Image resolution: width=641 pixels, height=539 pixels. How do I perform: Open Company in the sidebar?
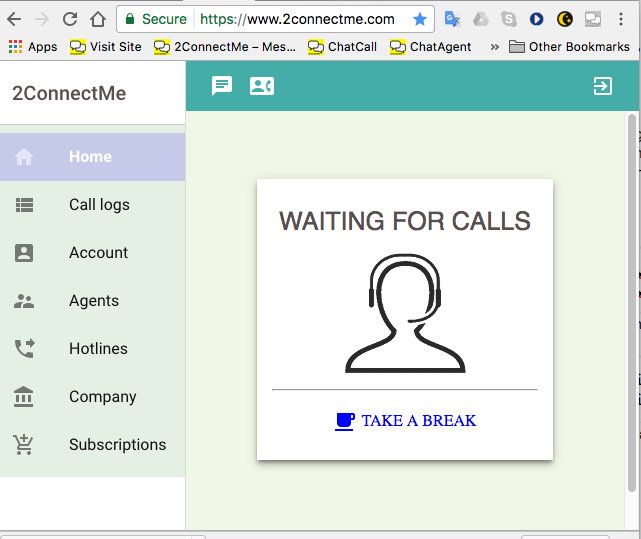tap(92, 397)
